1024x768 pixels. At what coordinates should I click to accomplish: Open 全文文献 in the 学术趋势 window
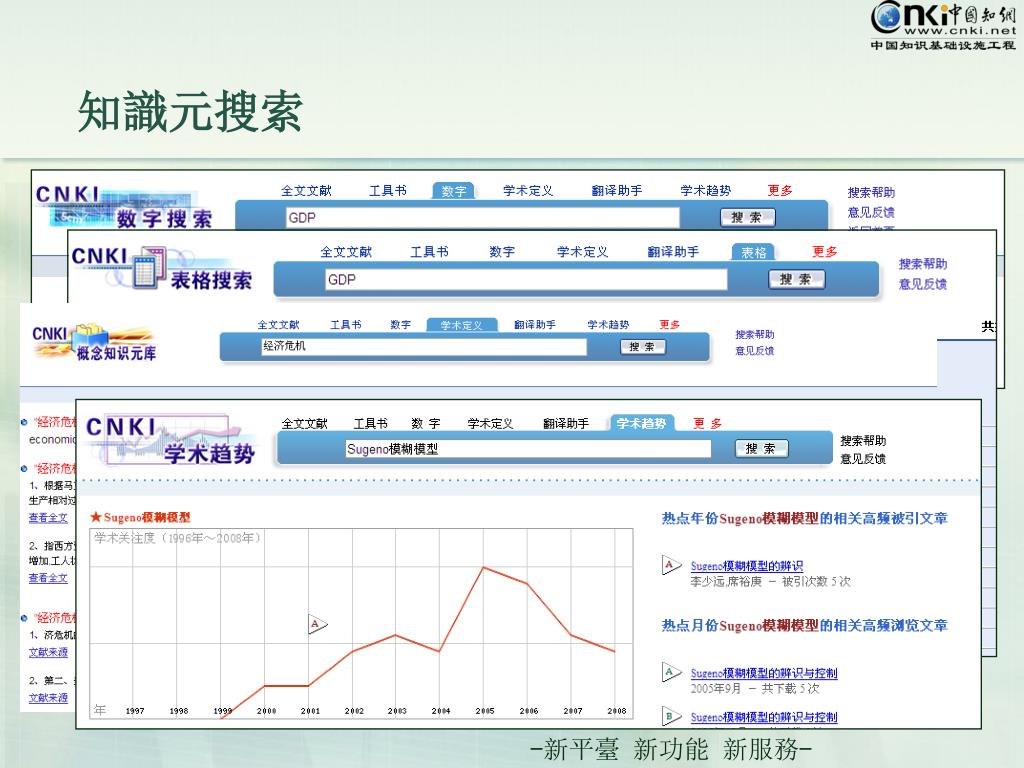[304, 424]
